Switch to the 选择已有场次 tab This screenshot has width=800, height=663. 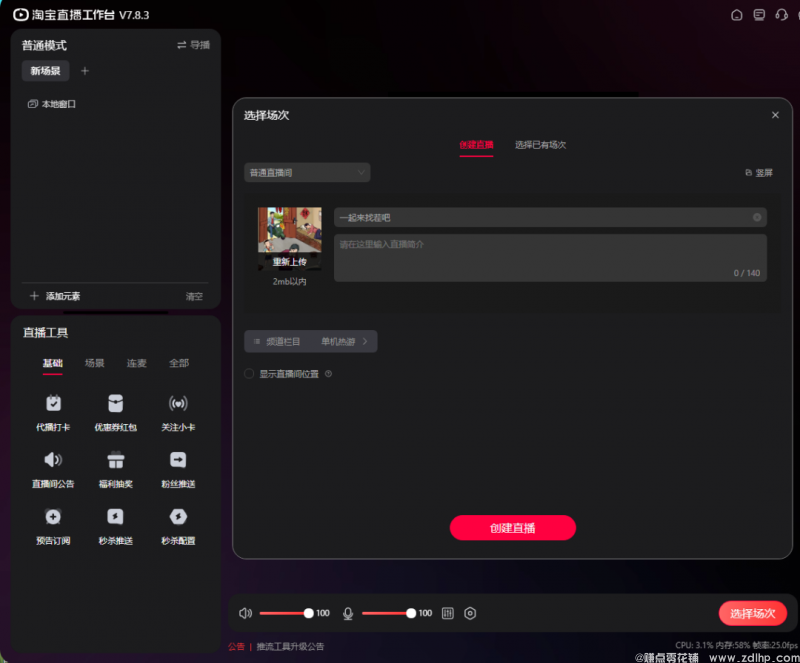540,145
